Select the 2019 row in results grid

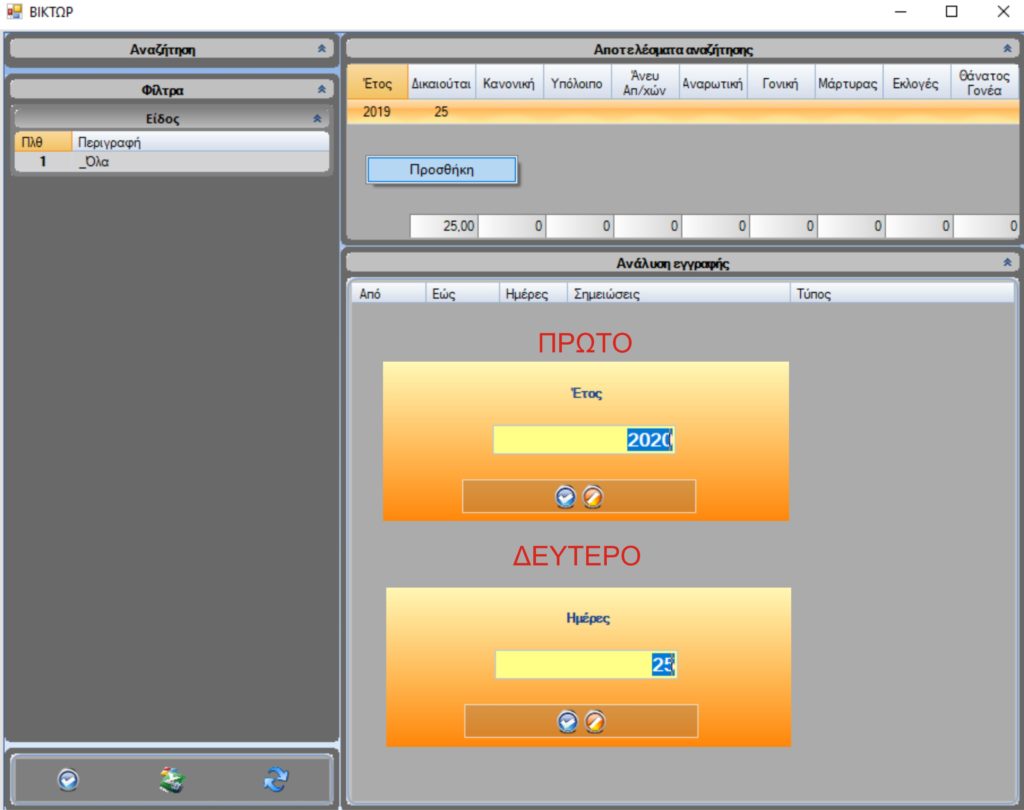377,112
